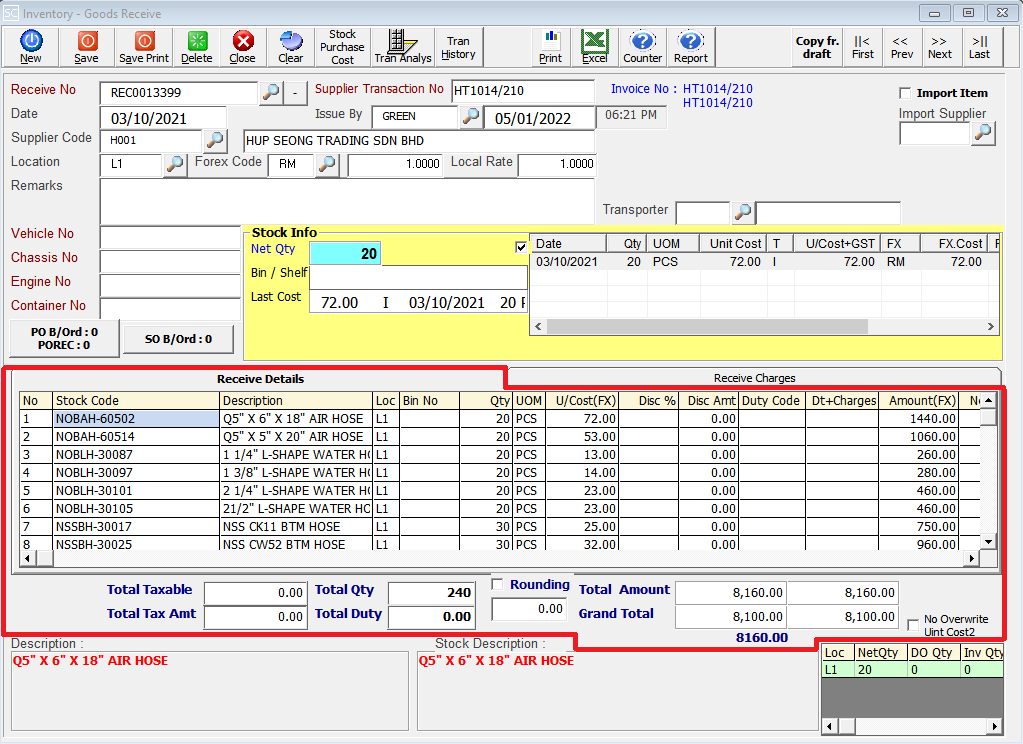Open Transporter lookup magnifier
Image resolution: width=1023 pixels, height=744 pixels.
tap(742, 211)
